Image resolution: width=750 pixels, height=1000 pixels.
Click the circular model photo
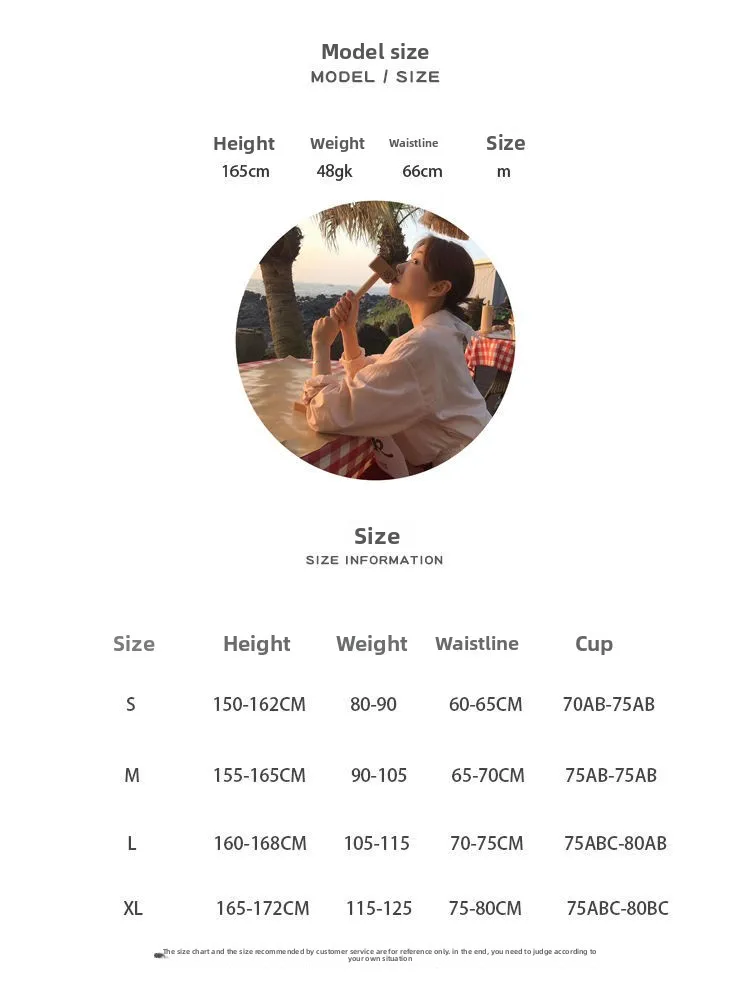(x=375, y=340)
